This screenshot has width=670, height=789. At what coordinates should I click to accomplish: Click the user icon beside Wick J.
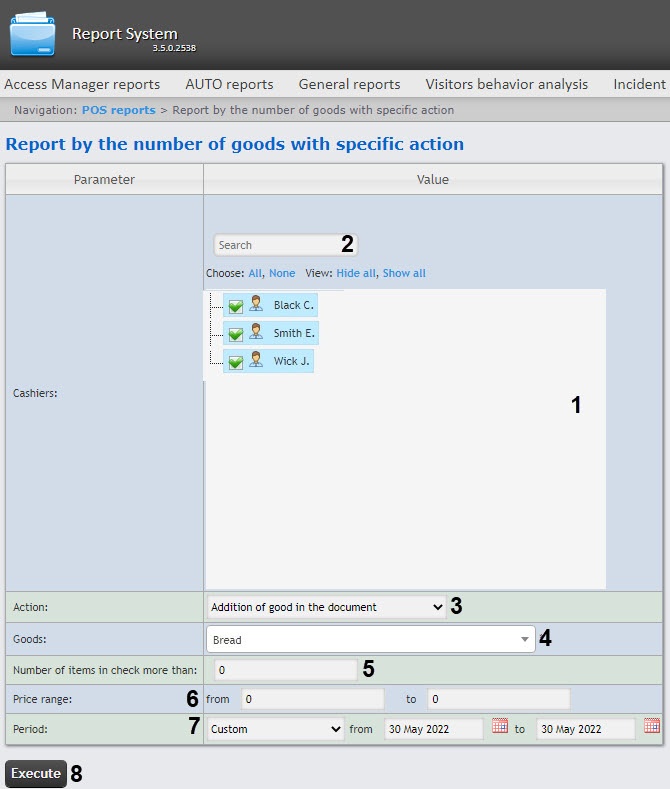pyautogui.click(x=256, y=360)
